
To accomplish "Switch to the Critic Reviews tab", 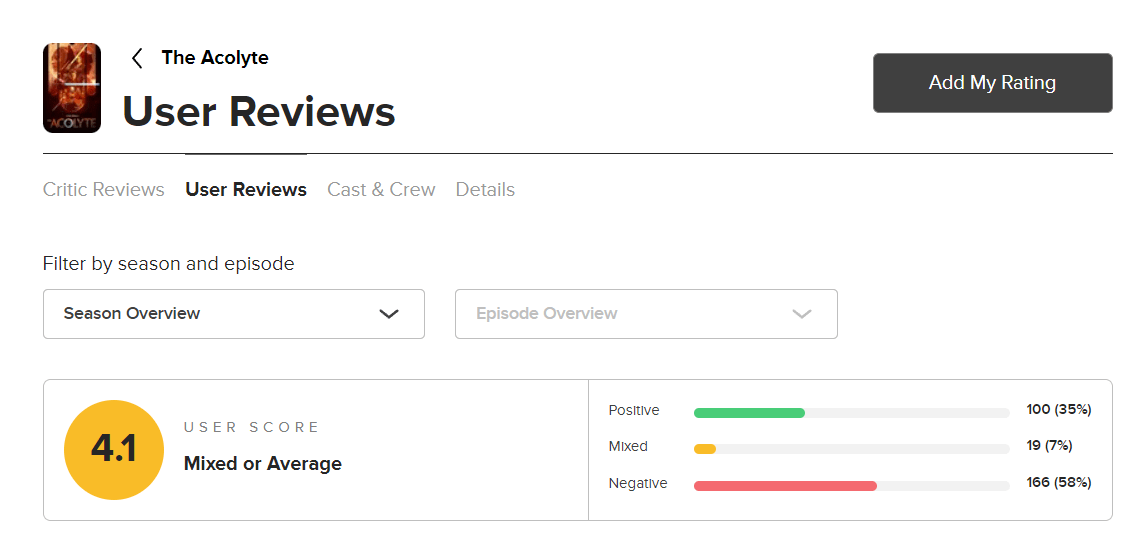I will point(103,190).
